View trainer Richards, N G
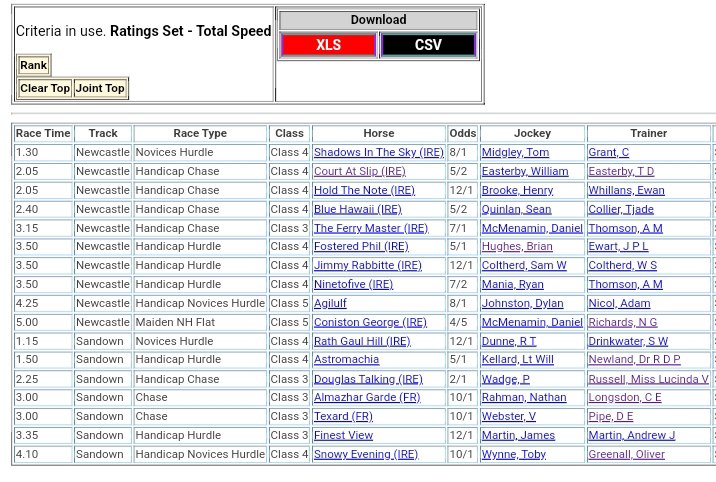 coord(623,322)
